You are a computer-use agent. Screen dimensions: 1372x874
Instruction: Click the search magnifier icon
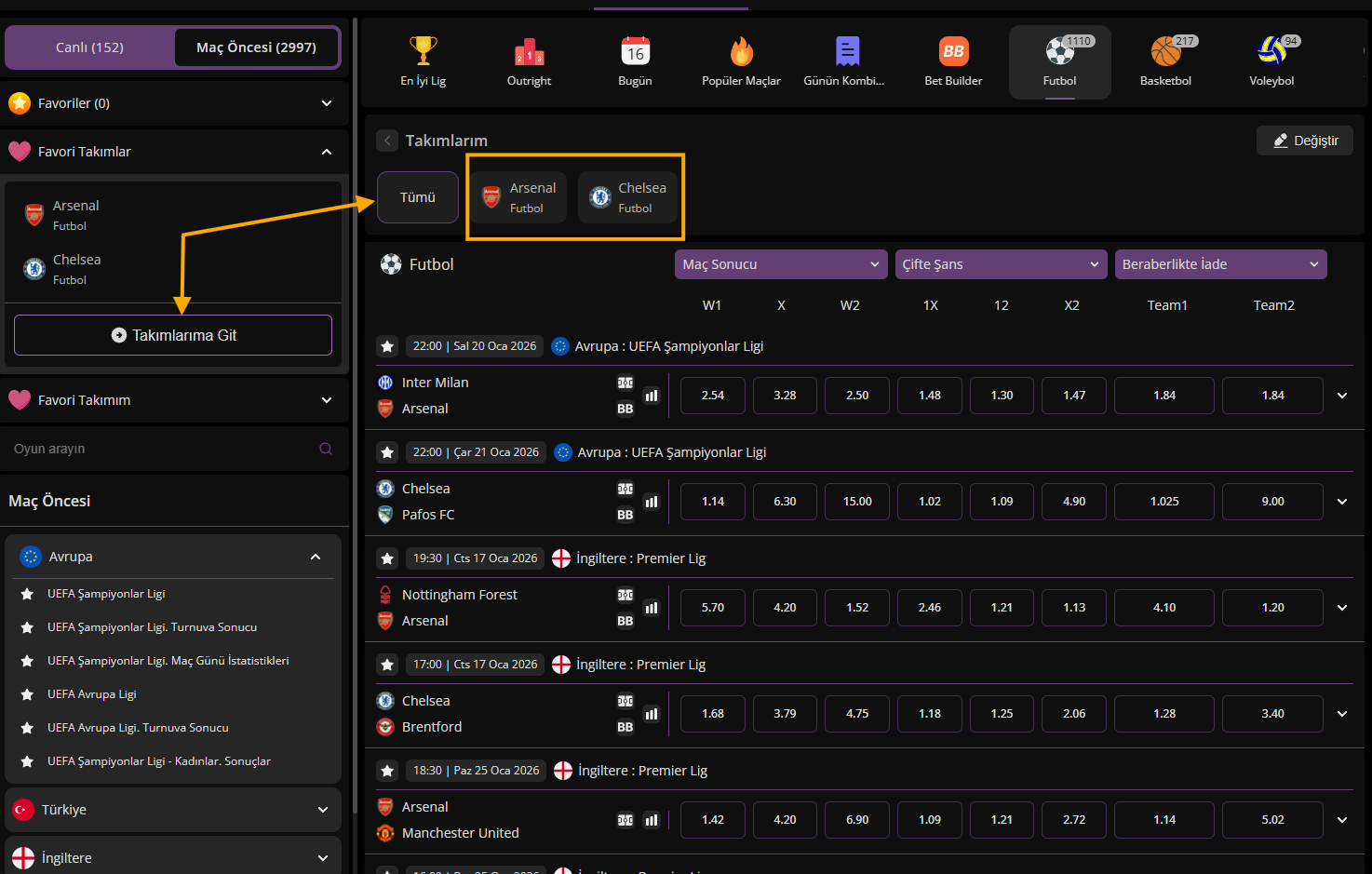coord(326,449)
